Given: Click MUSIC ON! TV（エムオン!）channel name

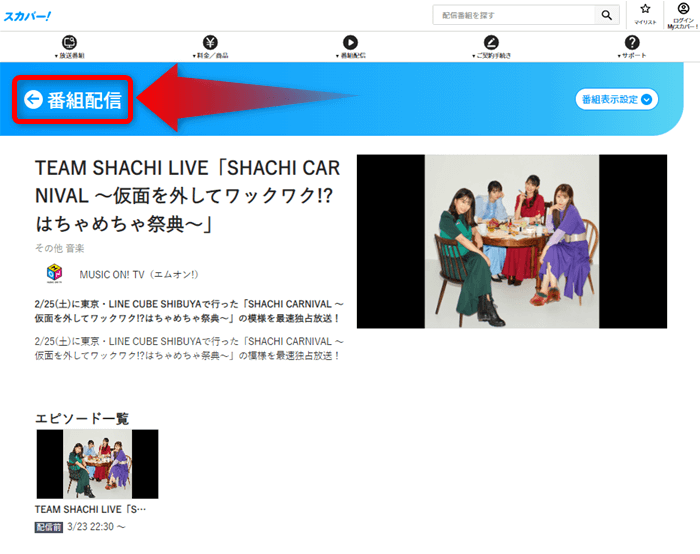Looking at the screenshot, I should [x=139, y=275].
